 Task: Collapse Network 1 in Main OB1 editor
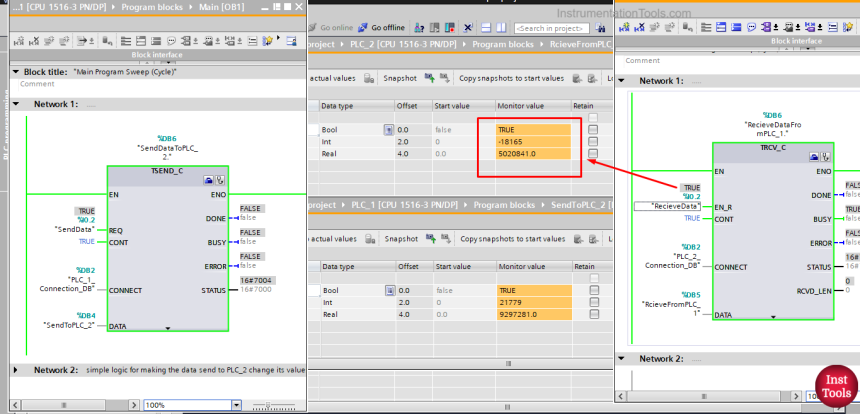pos(16,104)
